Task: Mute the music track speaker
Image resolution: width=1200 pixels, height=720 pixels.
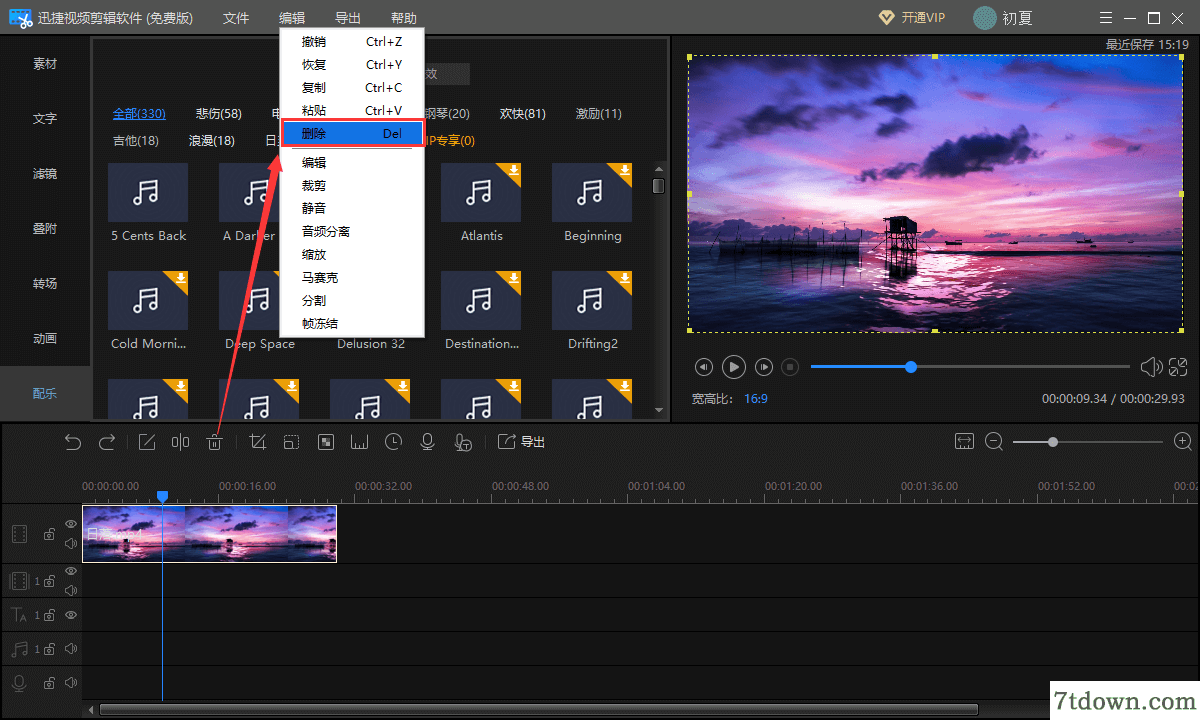Action: tap(71, 649)
